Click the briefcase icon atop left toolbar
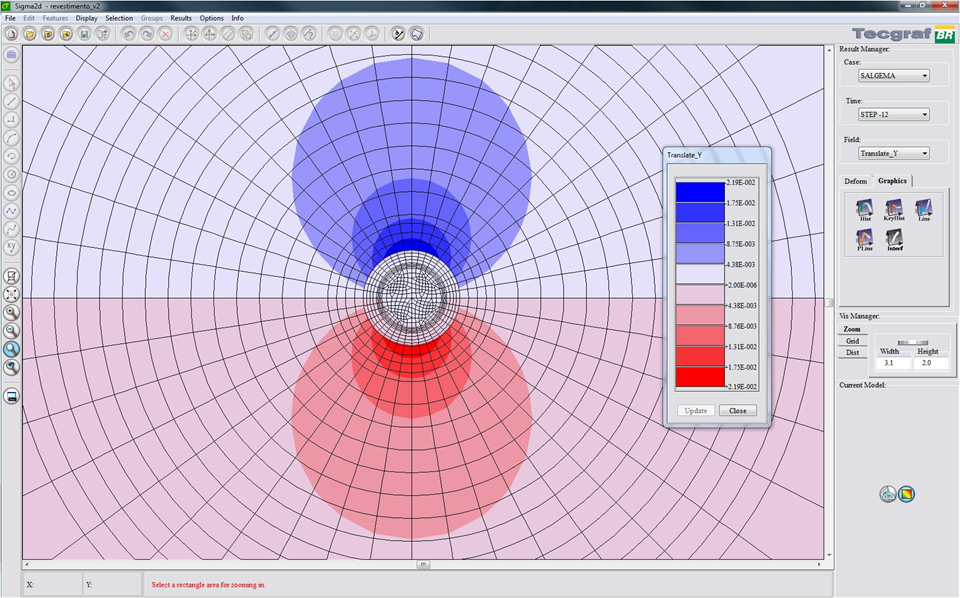 point(12,55)
